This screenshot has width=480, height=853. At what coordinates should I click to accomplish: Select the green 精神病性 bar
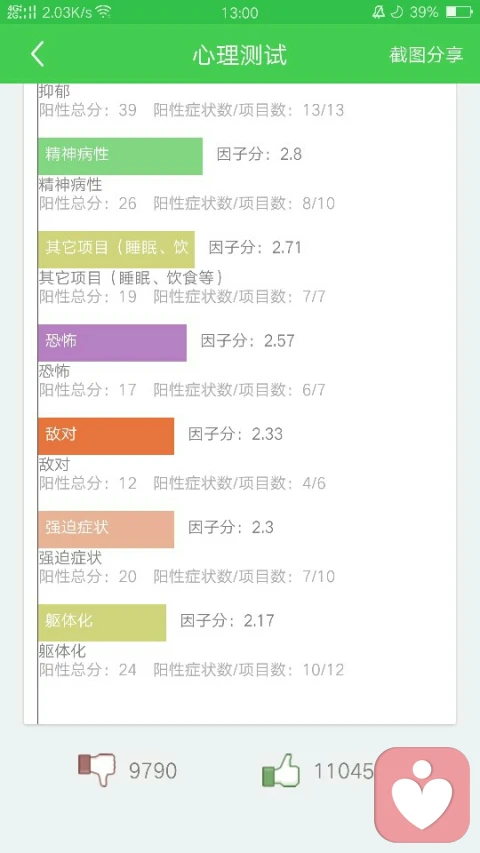point(120,156)
